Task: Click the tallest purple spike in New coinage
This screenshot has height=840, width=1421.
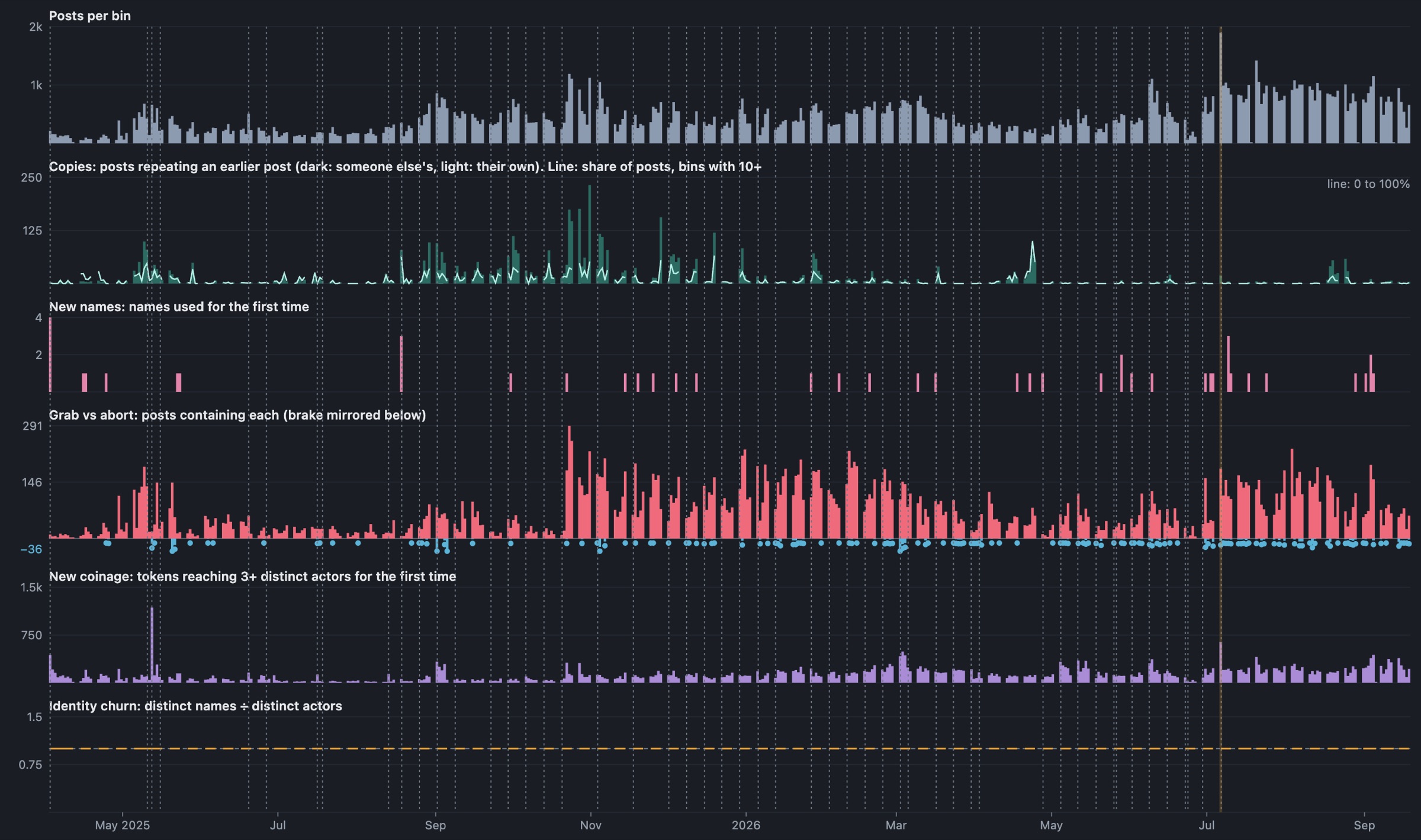Action: (x=152, y=644)
